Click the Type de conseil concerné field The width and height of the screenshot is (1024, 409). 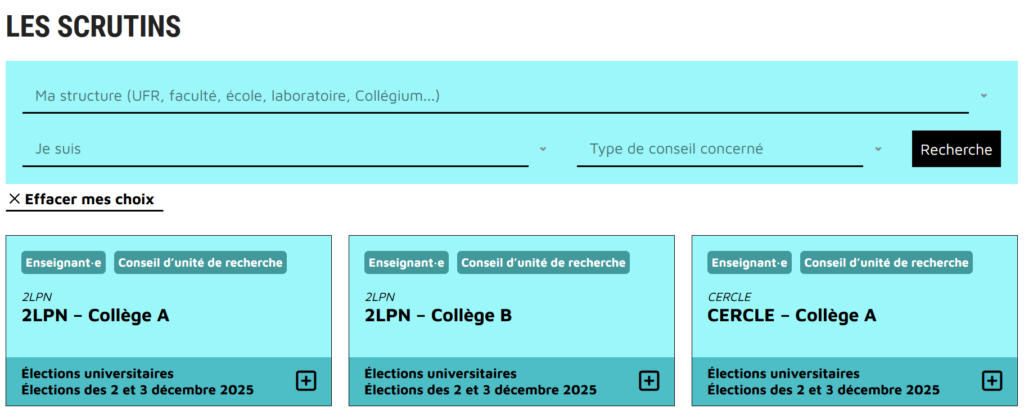pyautogui.click(x=719, y=149)
